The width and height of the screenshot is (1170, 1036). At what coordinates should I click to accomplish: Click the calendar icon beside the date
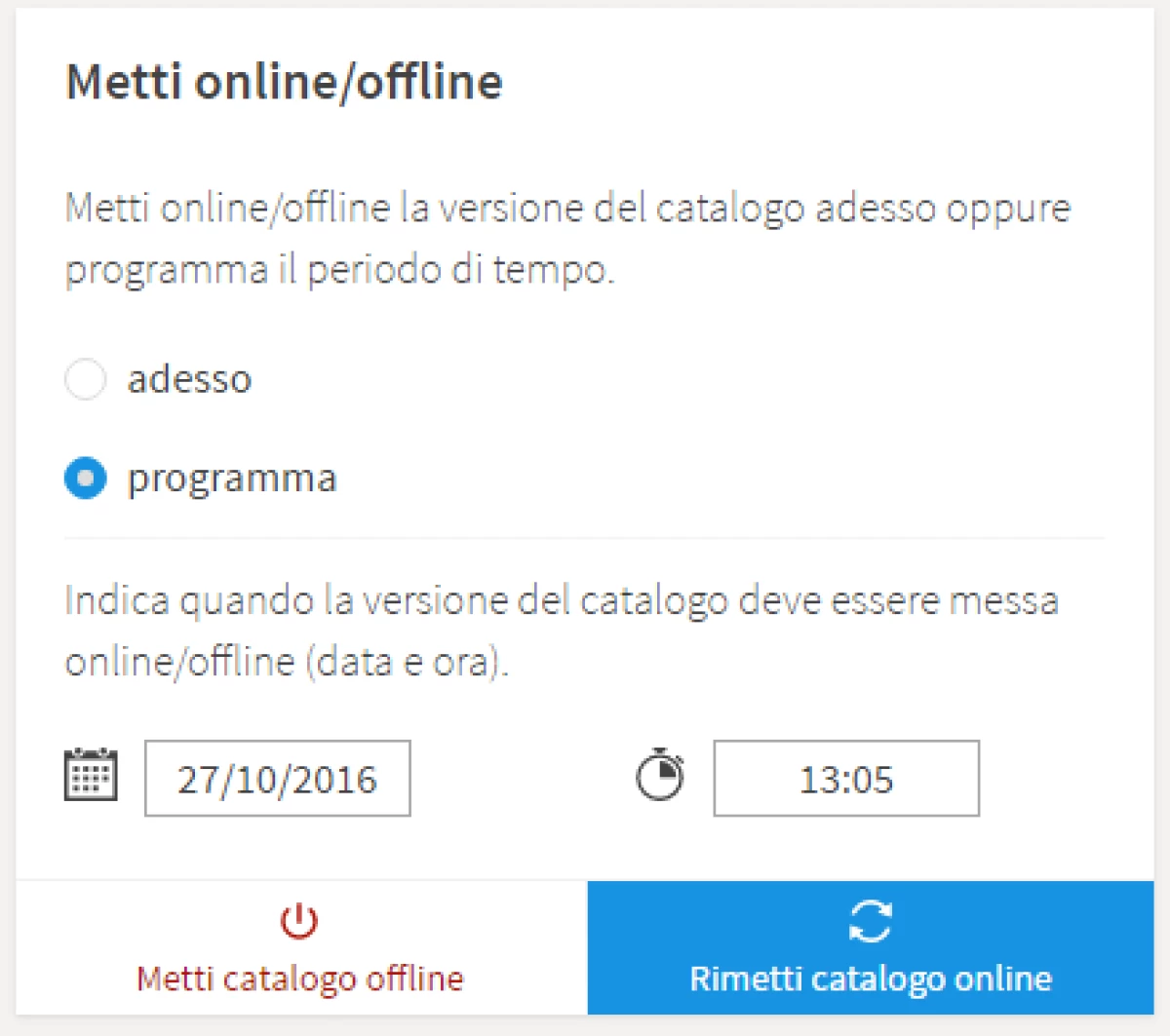point(91,776)
